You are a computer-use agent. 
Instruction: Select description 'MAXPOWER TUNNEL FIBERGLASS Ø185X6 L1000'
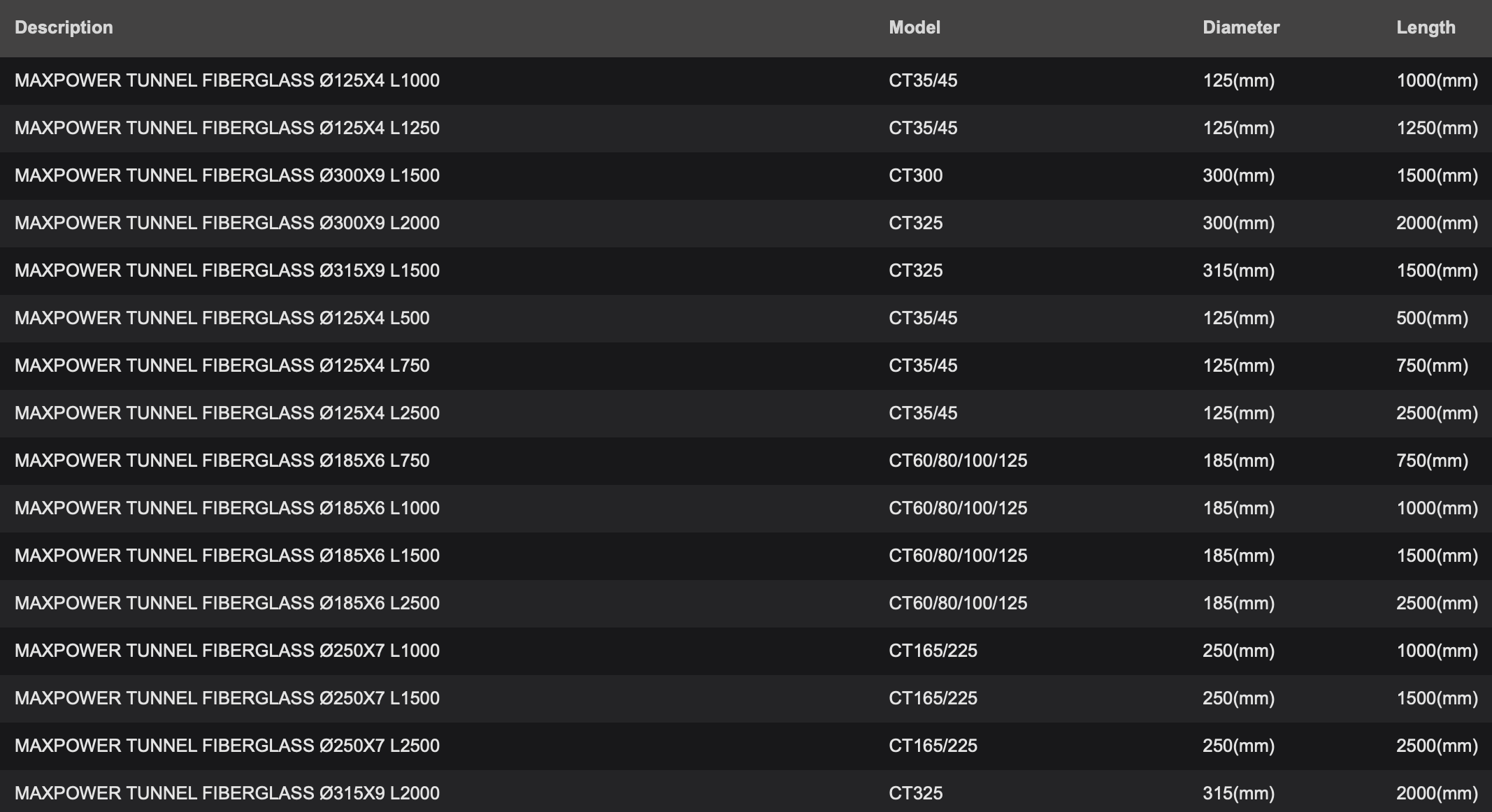(227, 508)
